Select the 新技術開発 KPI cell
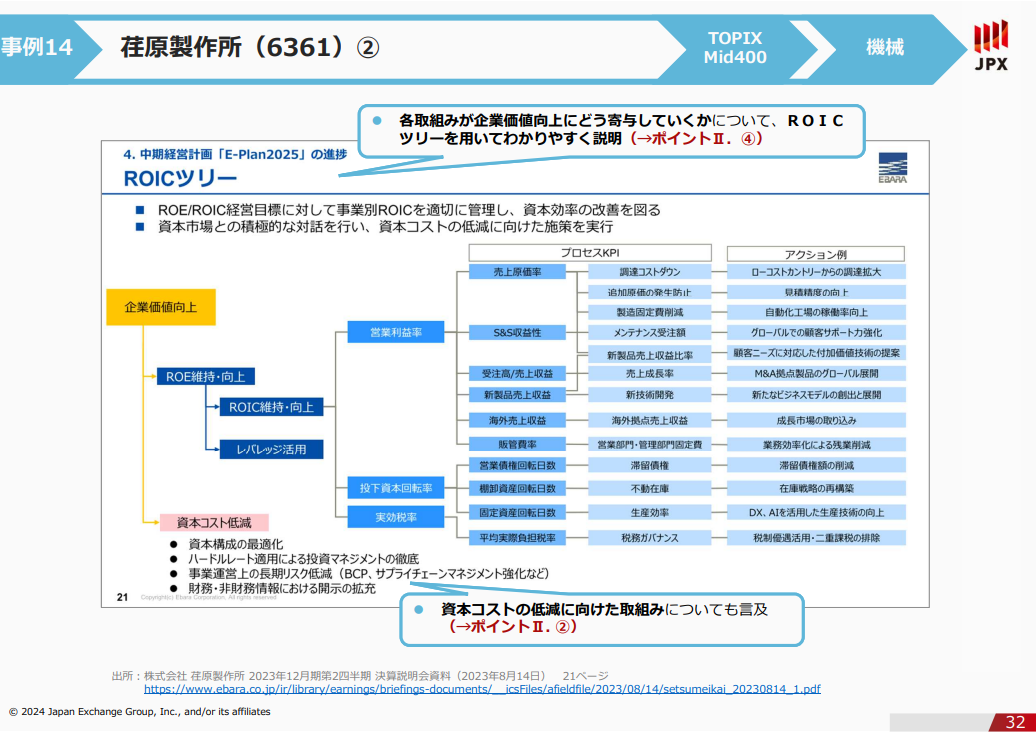The height and width of the screenshot is (735, 1036). point(649,395)
